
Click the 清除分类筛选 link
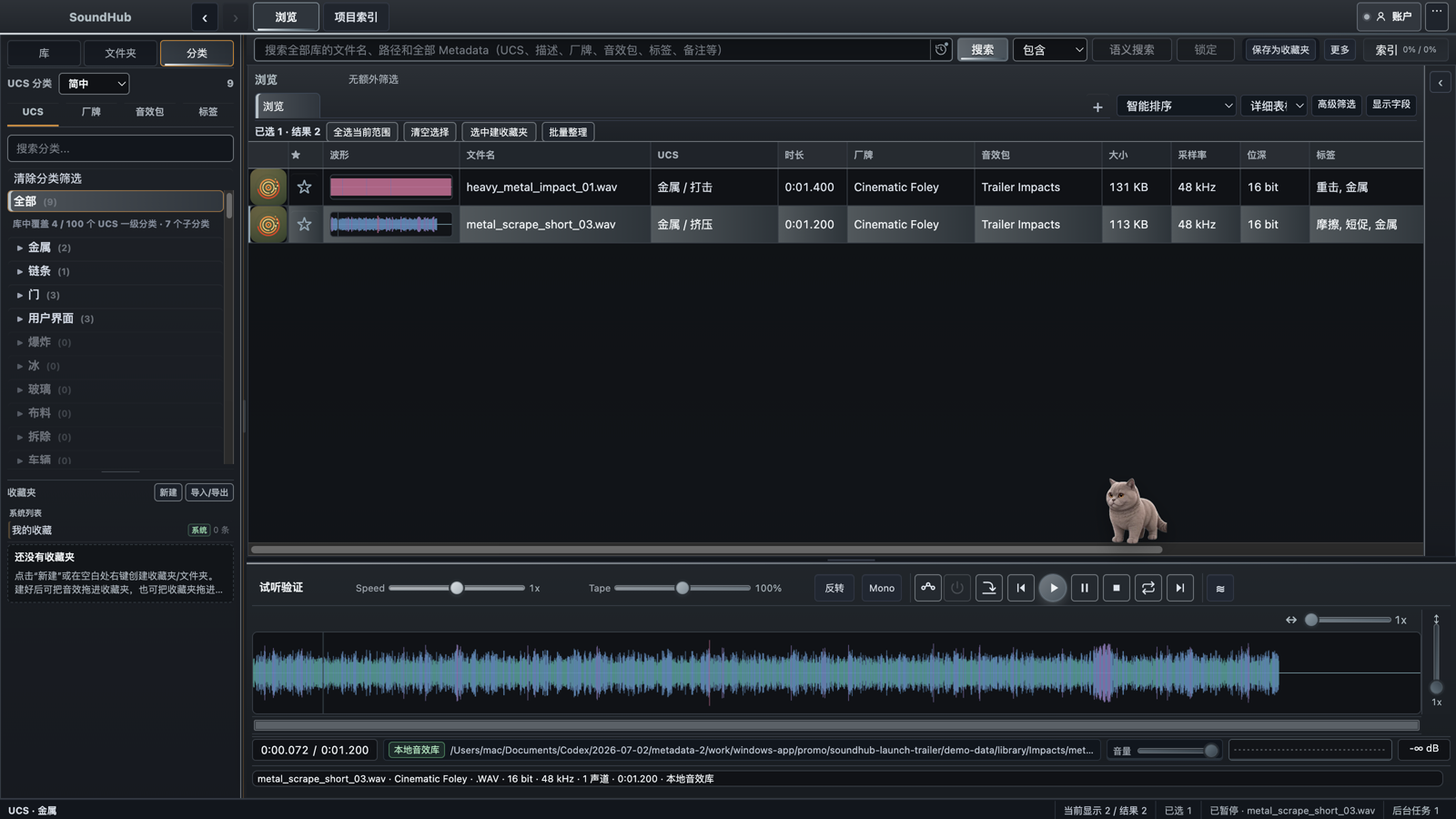coord(47,178)
